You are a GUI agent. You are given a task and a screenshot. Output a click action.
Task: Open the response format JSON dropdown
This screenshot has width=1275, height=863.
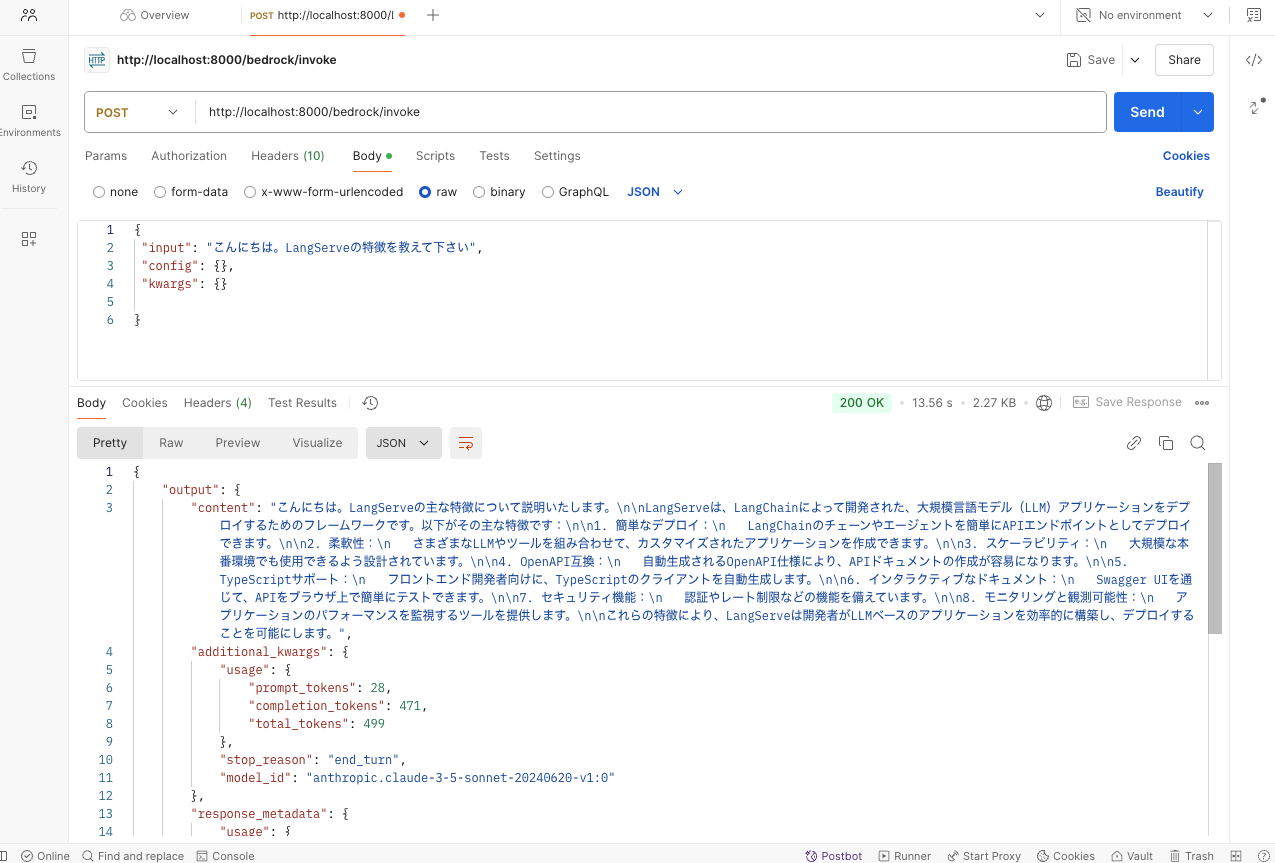(x=404, y=443)
